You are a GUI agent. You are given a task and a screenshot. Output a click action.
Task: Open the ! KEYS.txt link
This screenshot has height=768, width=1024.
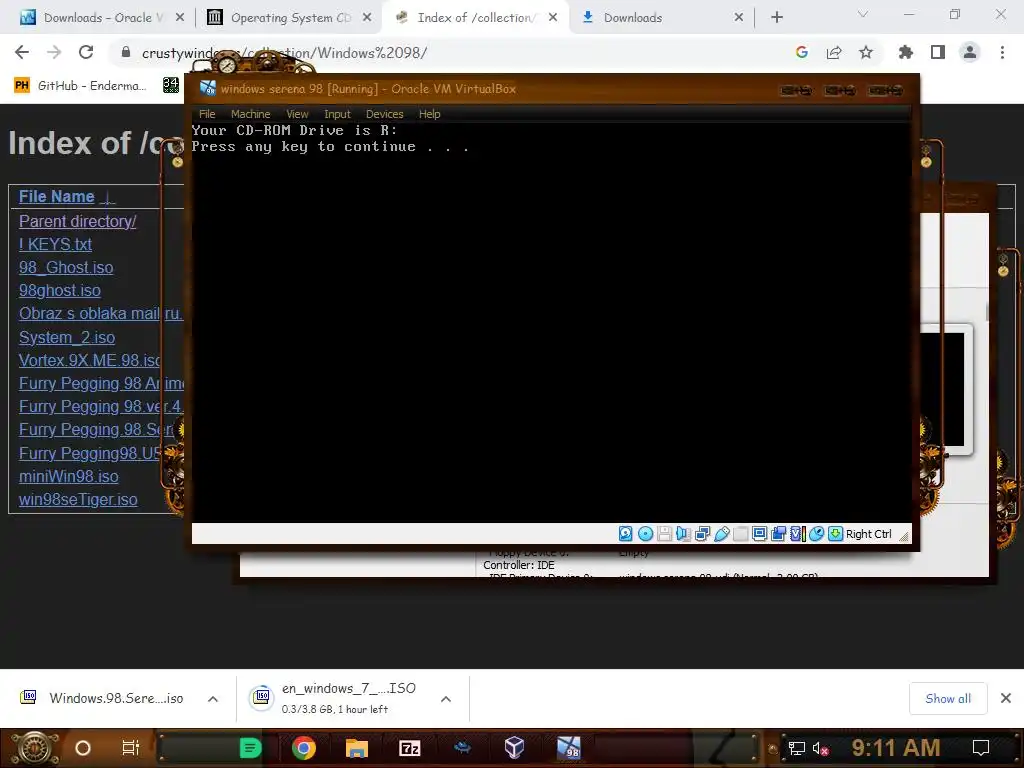pyautogui.click(x=56, y=244)
